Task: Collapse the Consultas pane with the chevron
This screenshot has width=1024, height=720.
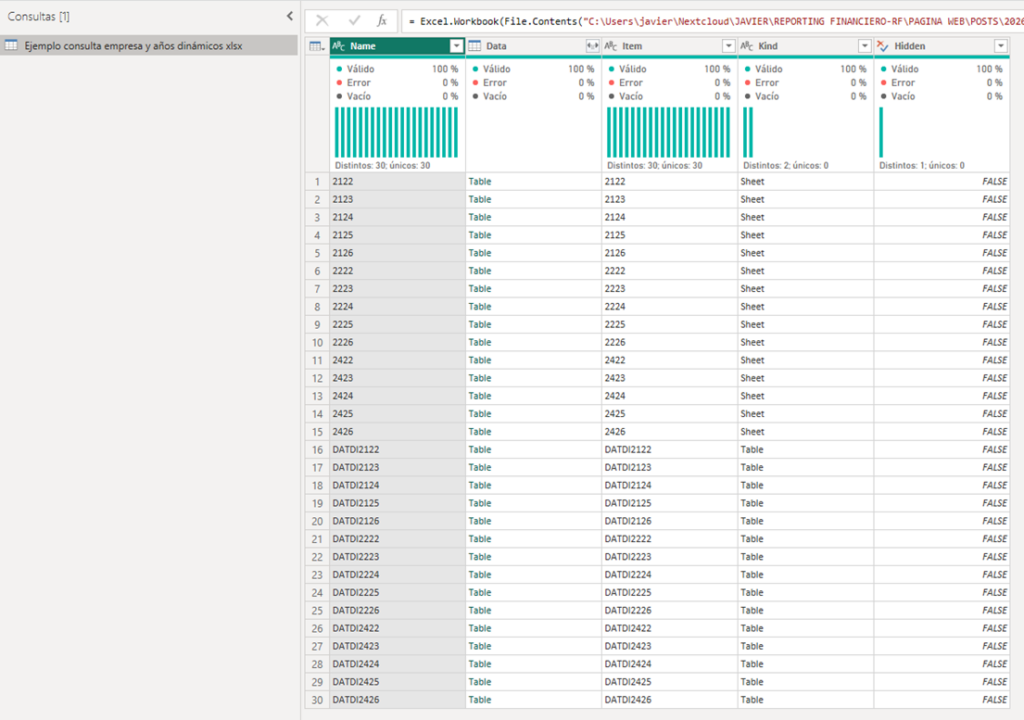Action: [x=290, y=17]
